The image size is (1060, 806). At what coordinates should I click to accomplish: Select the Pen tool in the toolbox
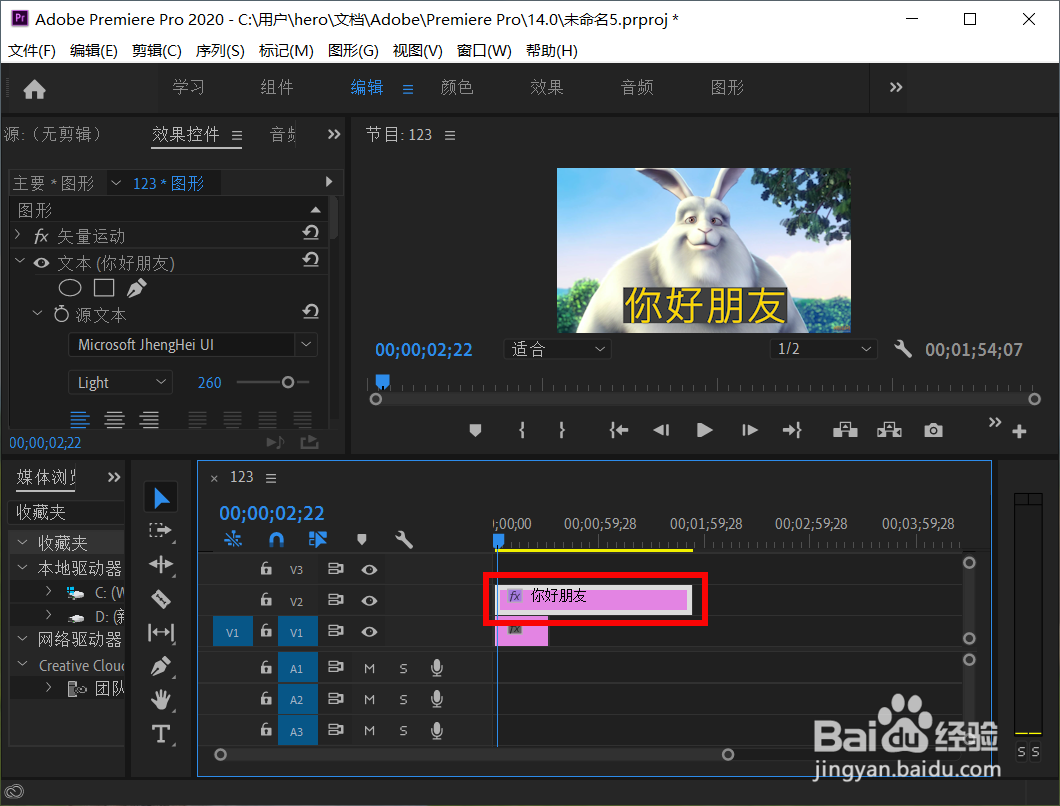[161, 666]
